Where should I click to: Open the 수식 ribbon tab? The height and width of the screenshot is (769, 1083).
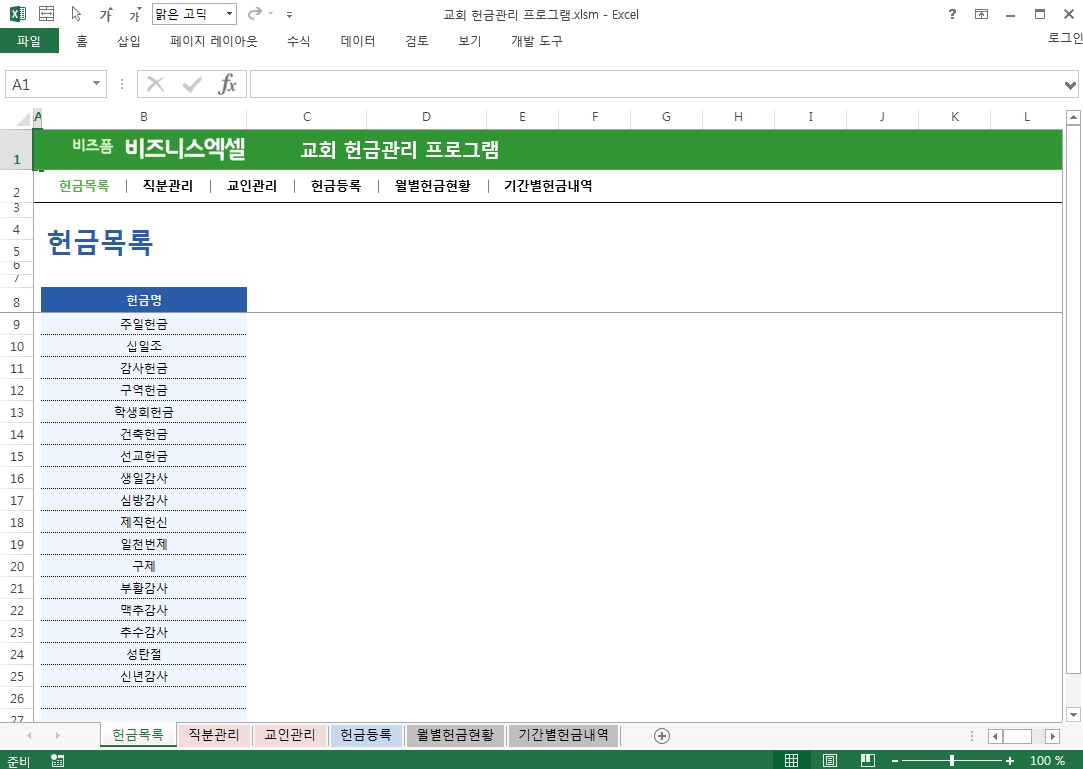[x=298, y=41]
